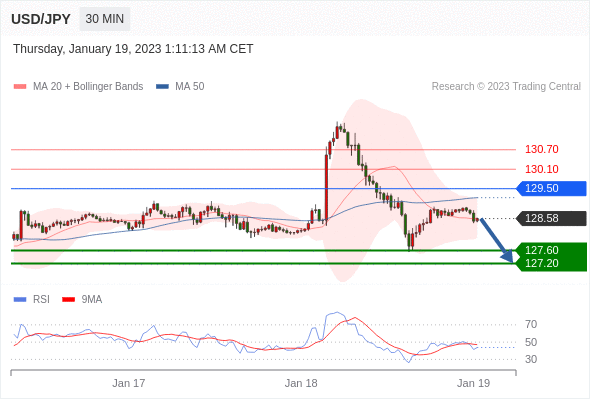Click the blue 129.50 pivot price tag
The width and height of the screenshot is (590, 400).
pos(551,188)
